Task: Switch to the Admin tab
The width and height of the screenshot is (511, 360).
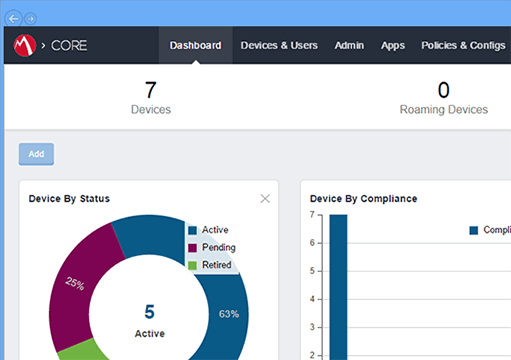Action: 349,45
